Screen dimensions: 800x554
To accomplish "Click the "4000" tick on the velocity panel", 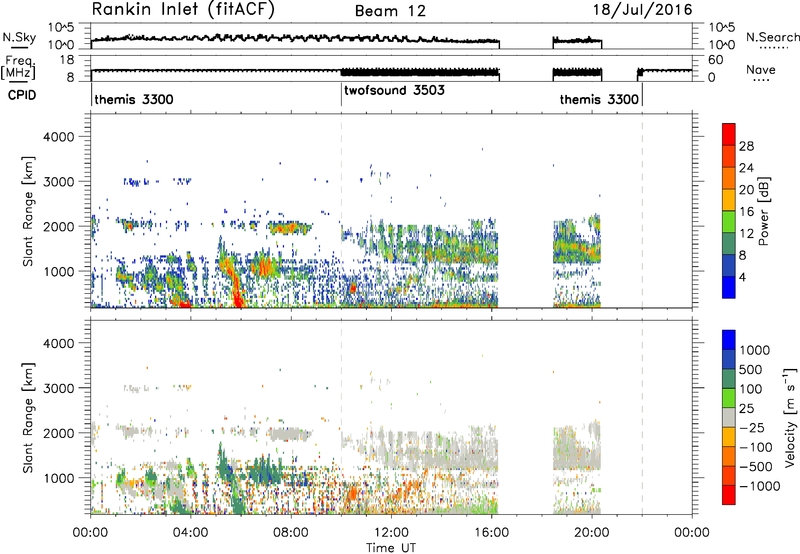I will click(58, 343).
